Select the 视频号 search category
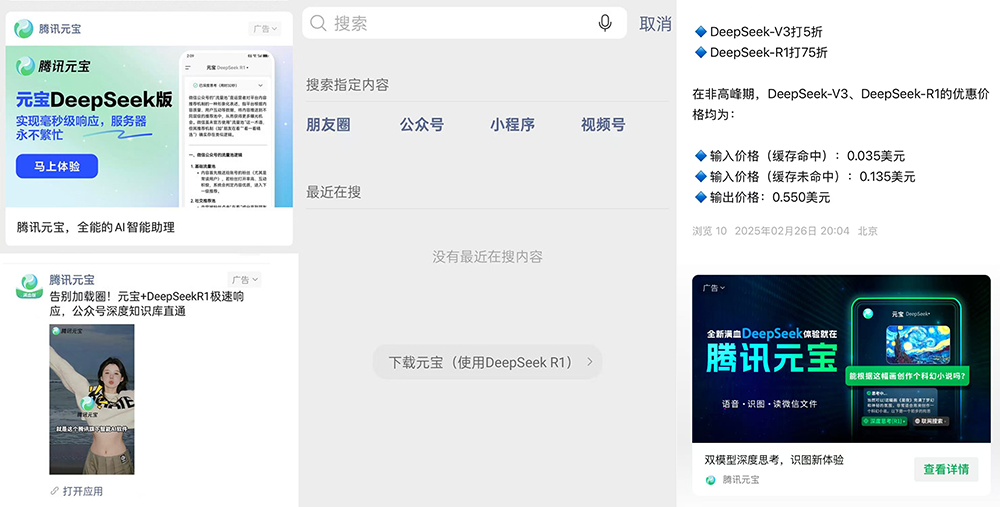The height and width of the screenshot is (507, 1000). click(603, 124)
